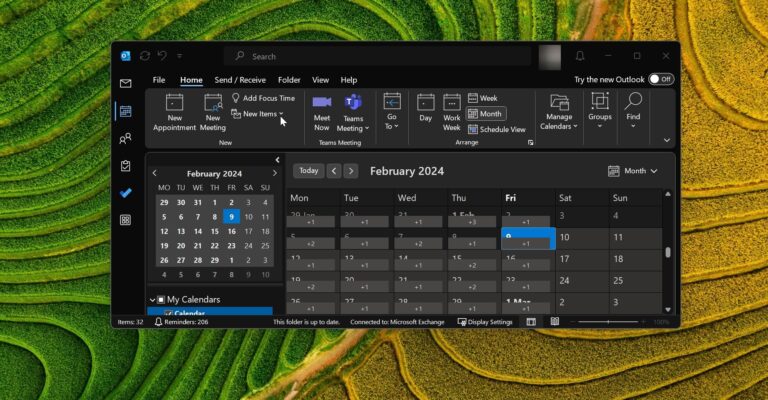Toggle Try the new Outlook switch
Viewport: 768px width, 400px height.
pyautogui.click(x=661, y=79)
